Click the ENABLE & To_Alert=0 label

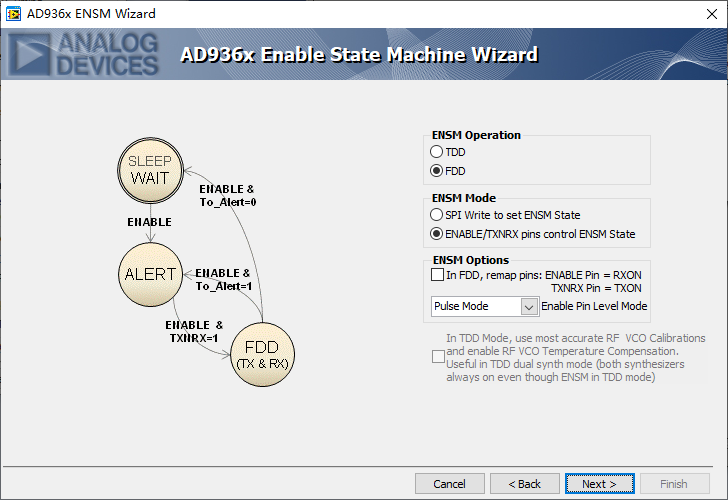pos(228,195)
